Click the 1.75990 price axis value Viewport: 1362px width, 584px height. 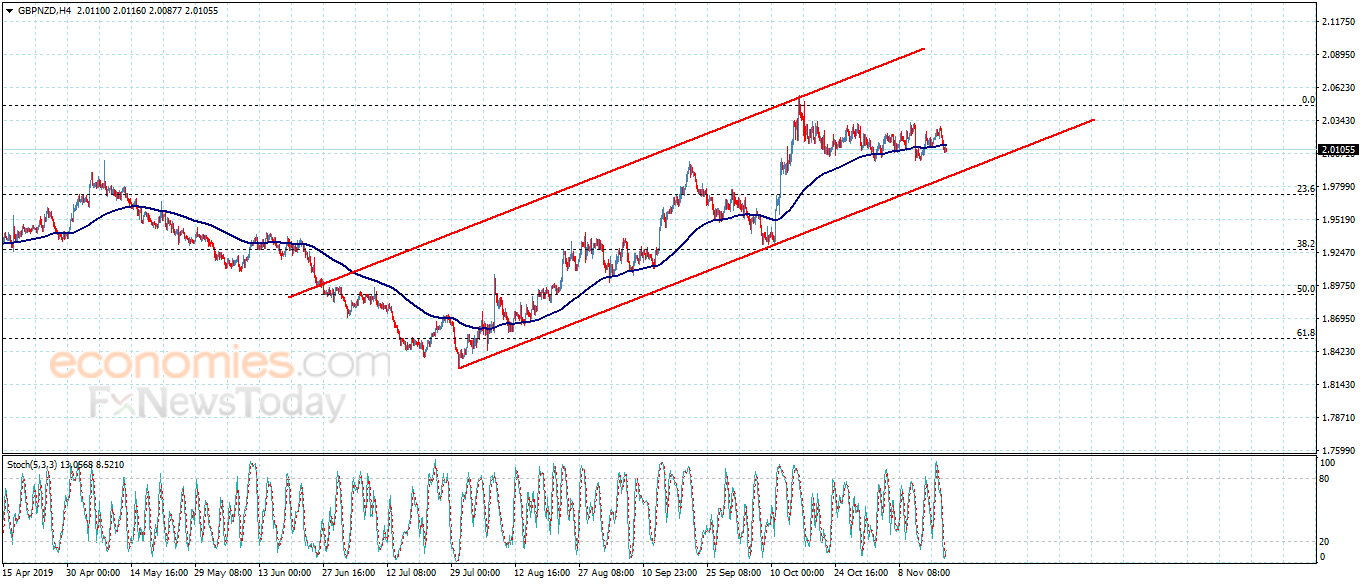(x=1338, y=451)
